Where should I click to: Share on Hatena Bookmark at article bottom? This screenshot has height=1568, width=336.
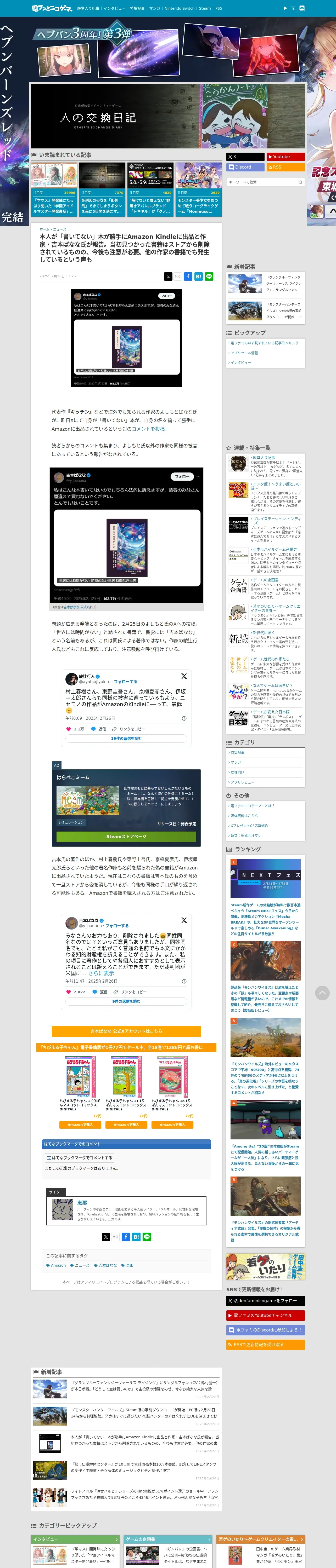136,1237
